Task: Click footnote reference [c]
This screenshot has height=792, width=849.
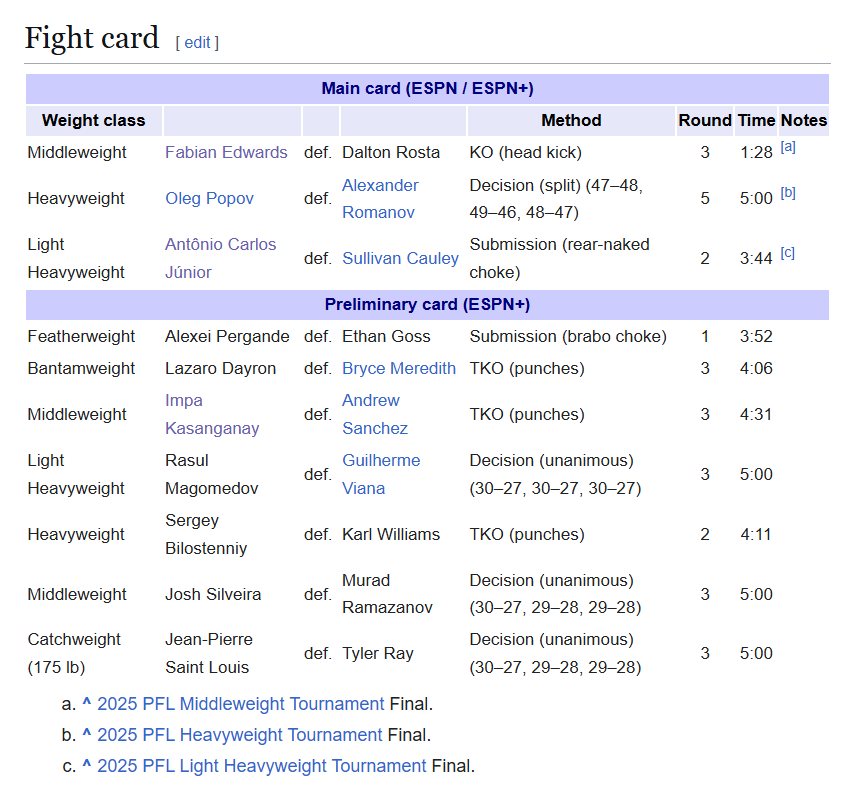Action: pyautogui.click(x=788, y=253)
